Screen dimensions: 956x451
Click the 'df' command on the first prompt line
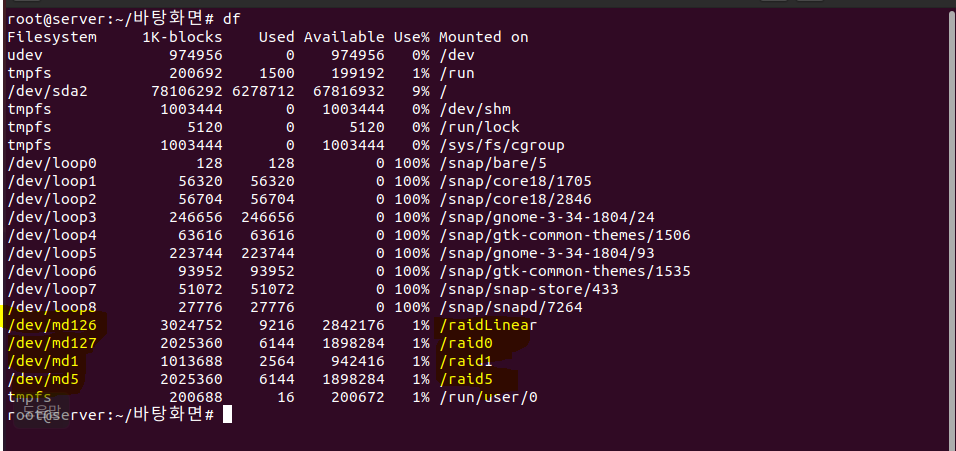click(x=232, y=19)
